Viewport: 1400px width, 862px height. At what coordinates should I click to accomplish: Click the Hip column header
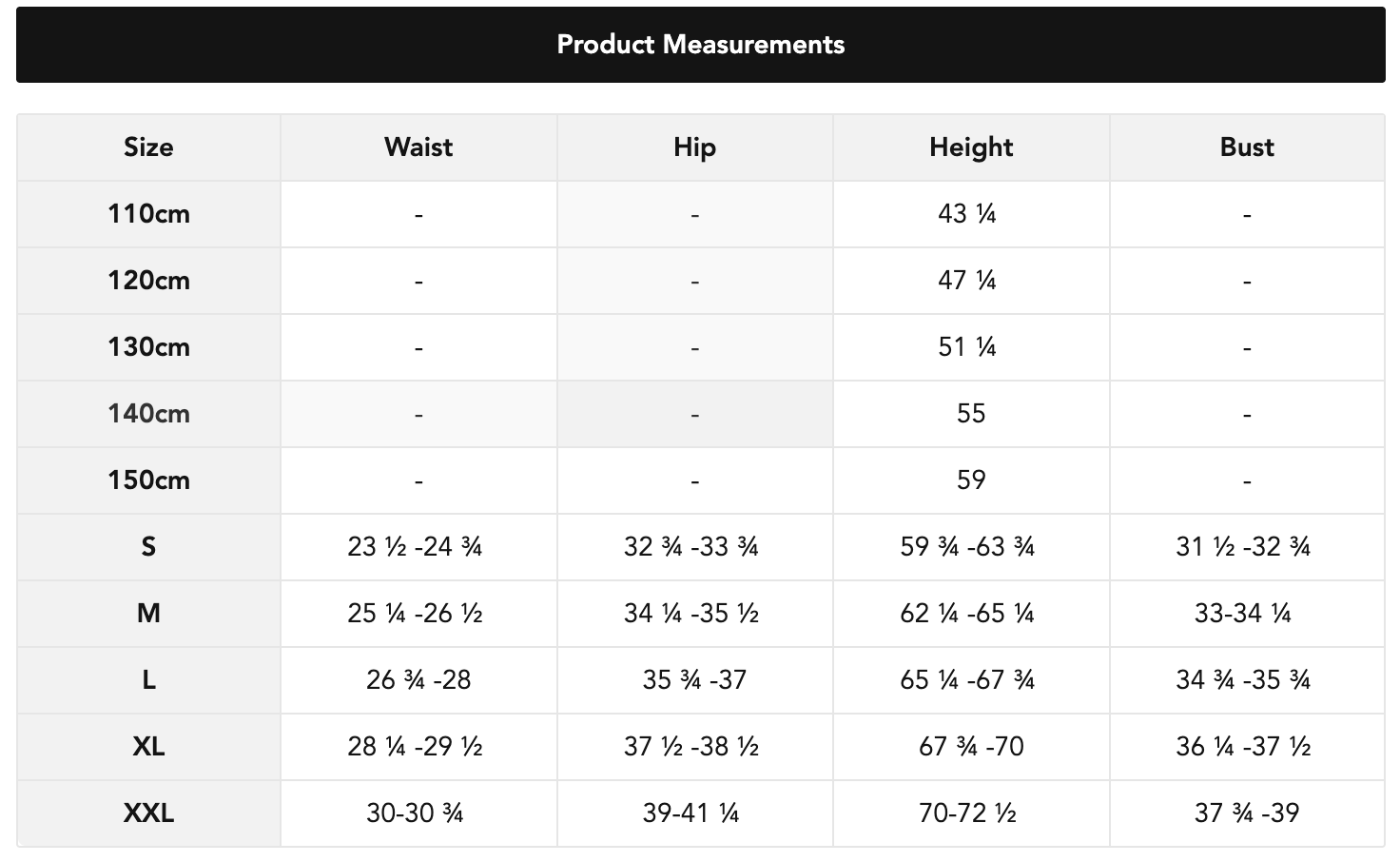click(x=694, y=147)
